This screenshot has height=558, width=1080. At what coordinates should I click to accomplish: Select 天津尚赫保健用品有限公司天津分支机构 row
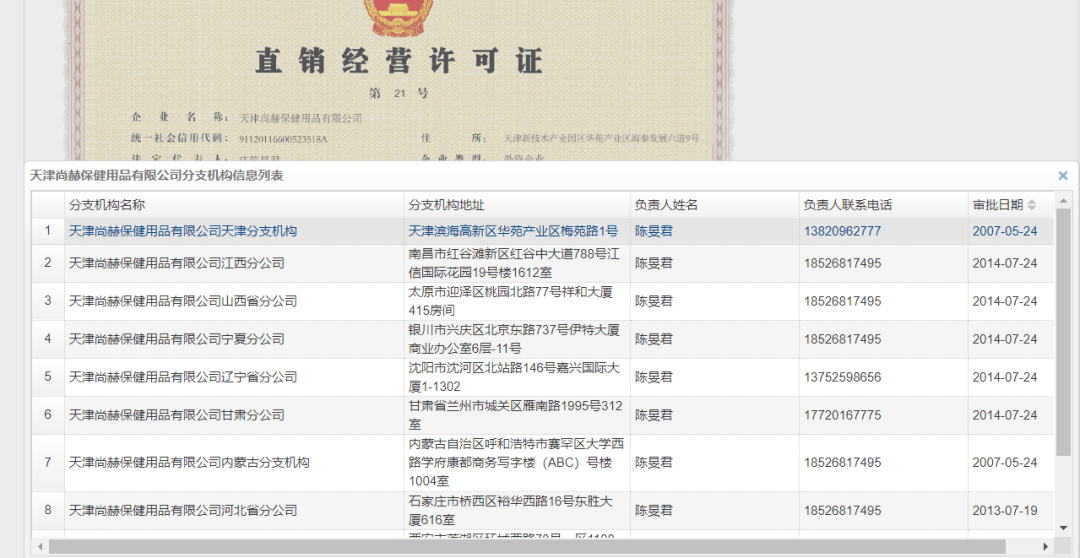coord(543,231)
